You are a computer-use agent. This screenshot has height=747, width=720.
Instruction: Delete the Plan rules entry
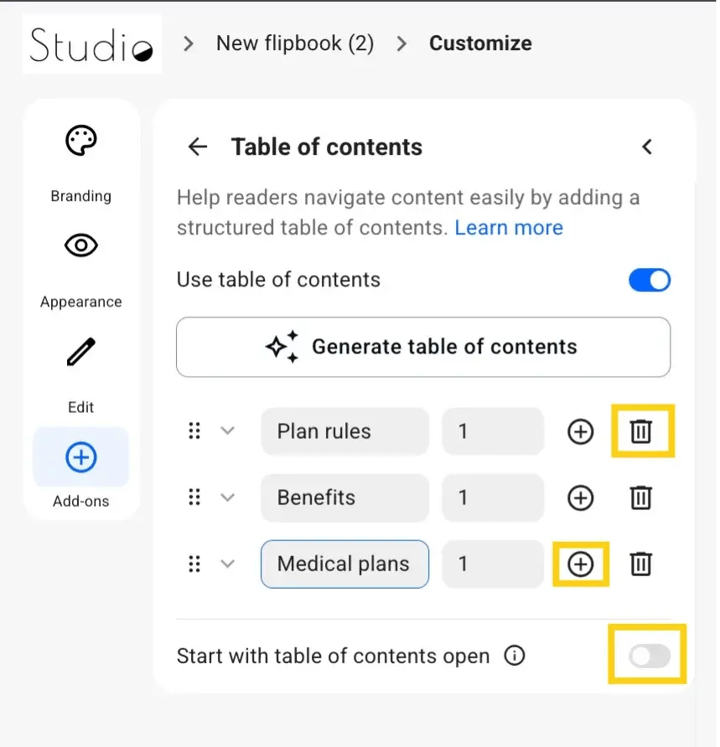(x=641, y=431)
